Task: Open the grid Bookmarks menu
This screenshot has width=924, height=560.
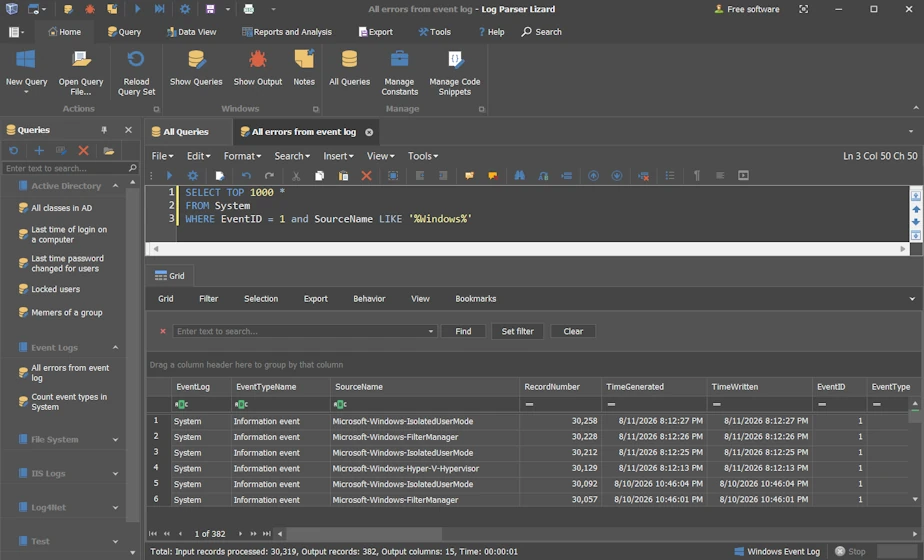Action: coord(476,299)
